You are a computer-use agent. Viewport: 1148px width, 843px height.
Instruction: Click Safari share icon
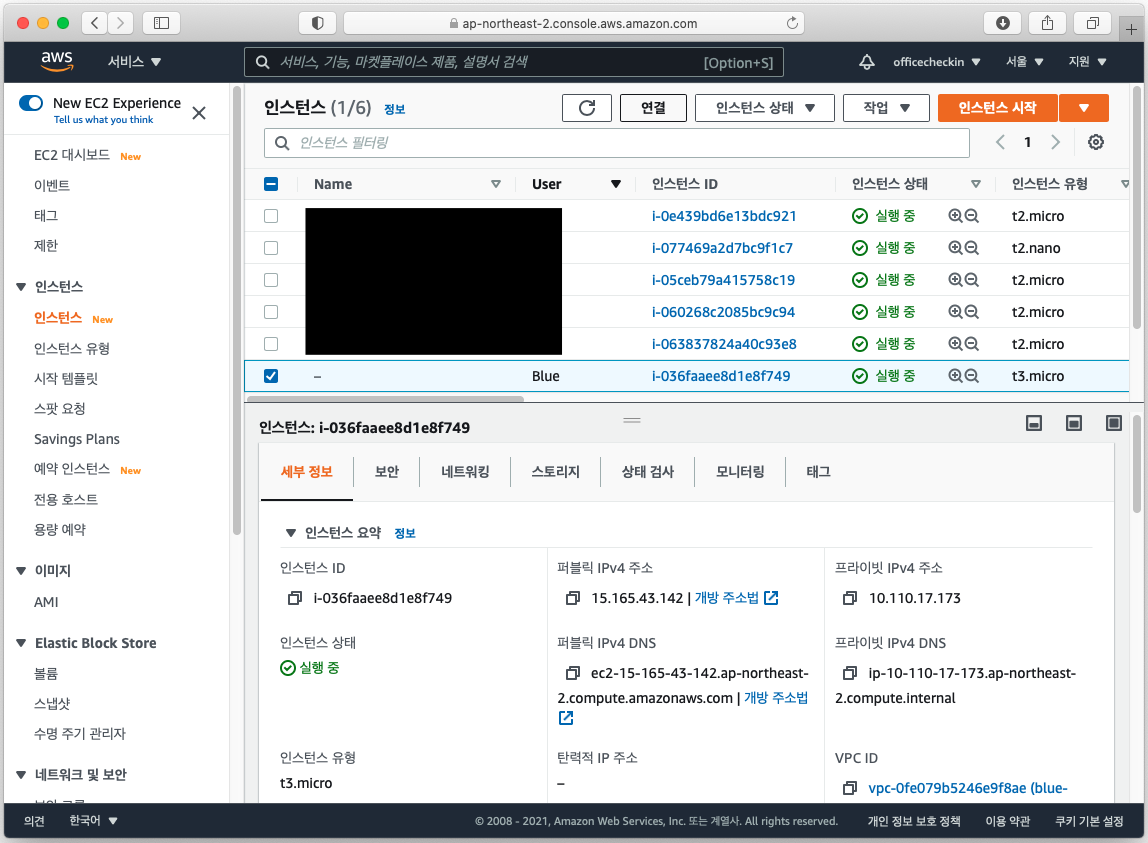tap(1048, 23)
